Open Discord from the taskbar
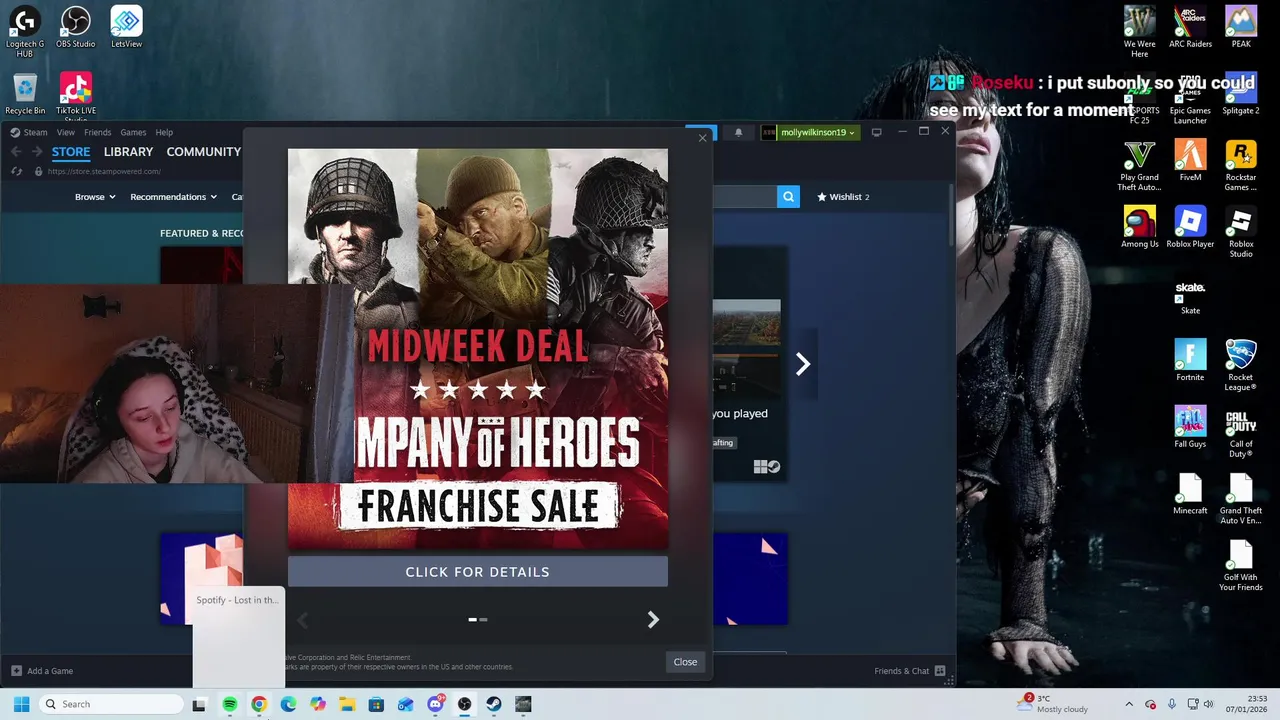The width and height of the screenshot is (1280, 720). (435, 704)
